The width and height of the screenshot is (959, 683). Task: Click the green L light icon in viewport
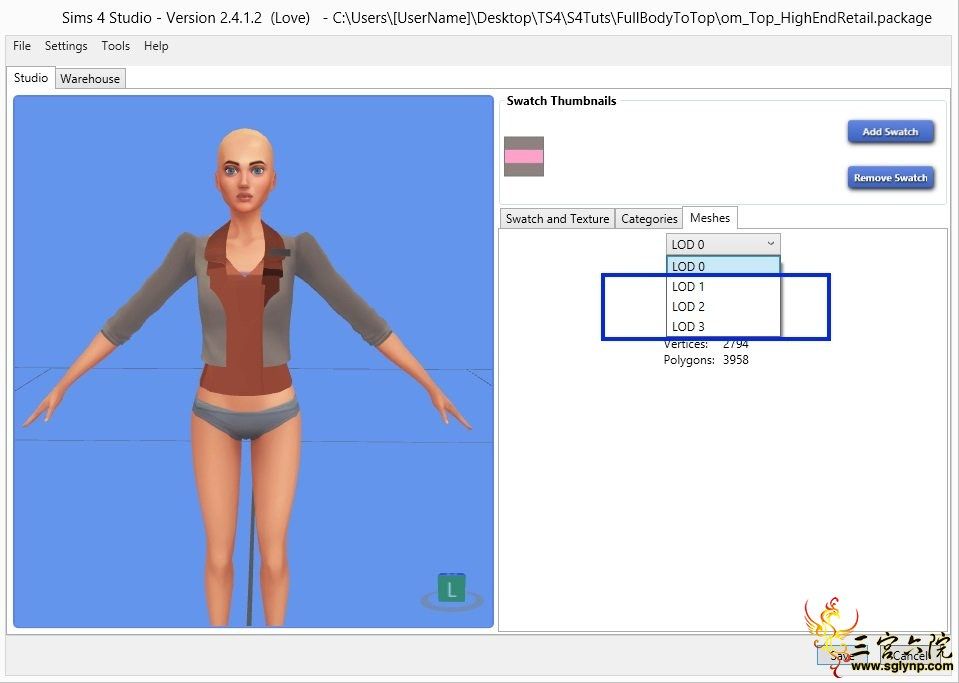coord(451,588)
